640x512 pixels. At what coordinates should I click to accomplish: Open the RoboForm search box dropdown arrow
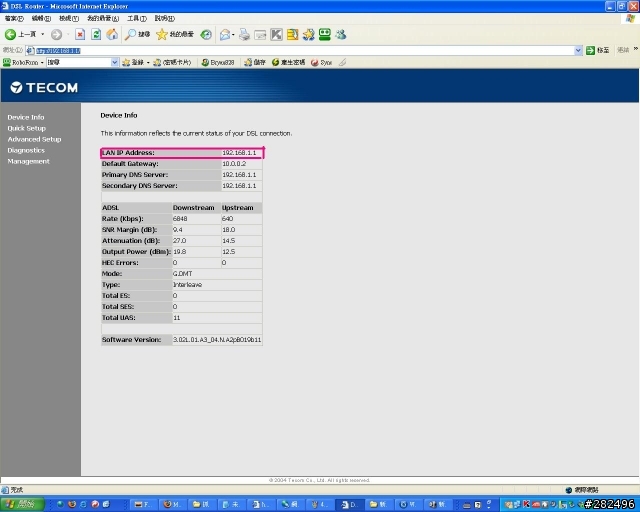[x=115, y=62]
